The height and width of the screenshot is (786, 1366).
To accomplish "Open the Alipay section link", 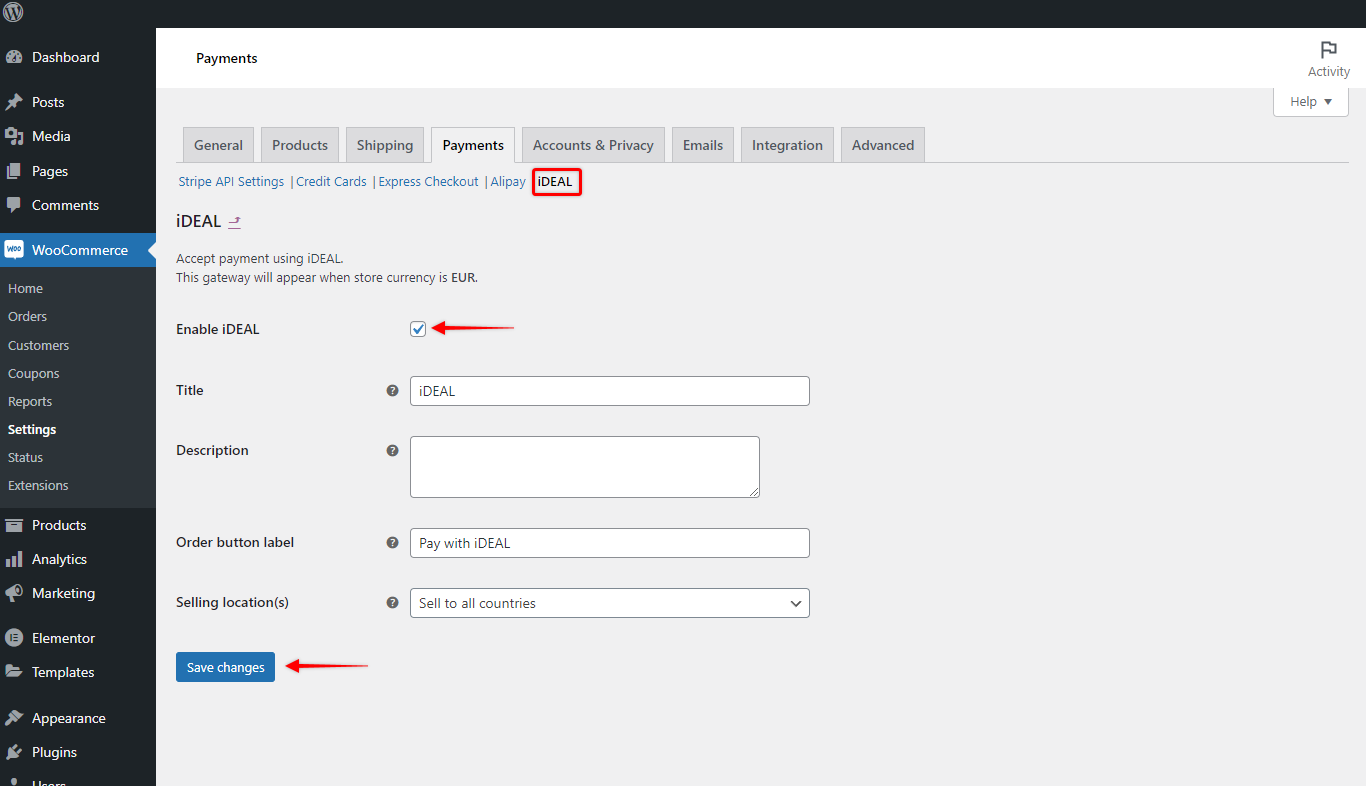I will click(x=508, y=182).
